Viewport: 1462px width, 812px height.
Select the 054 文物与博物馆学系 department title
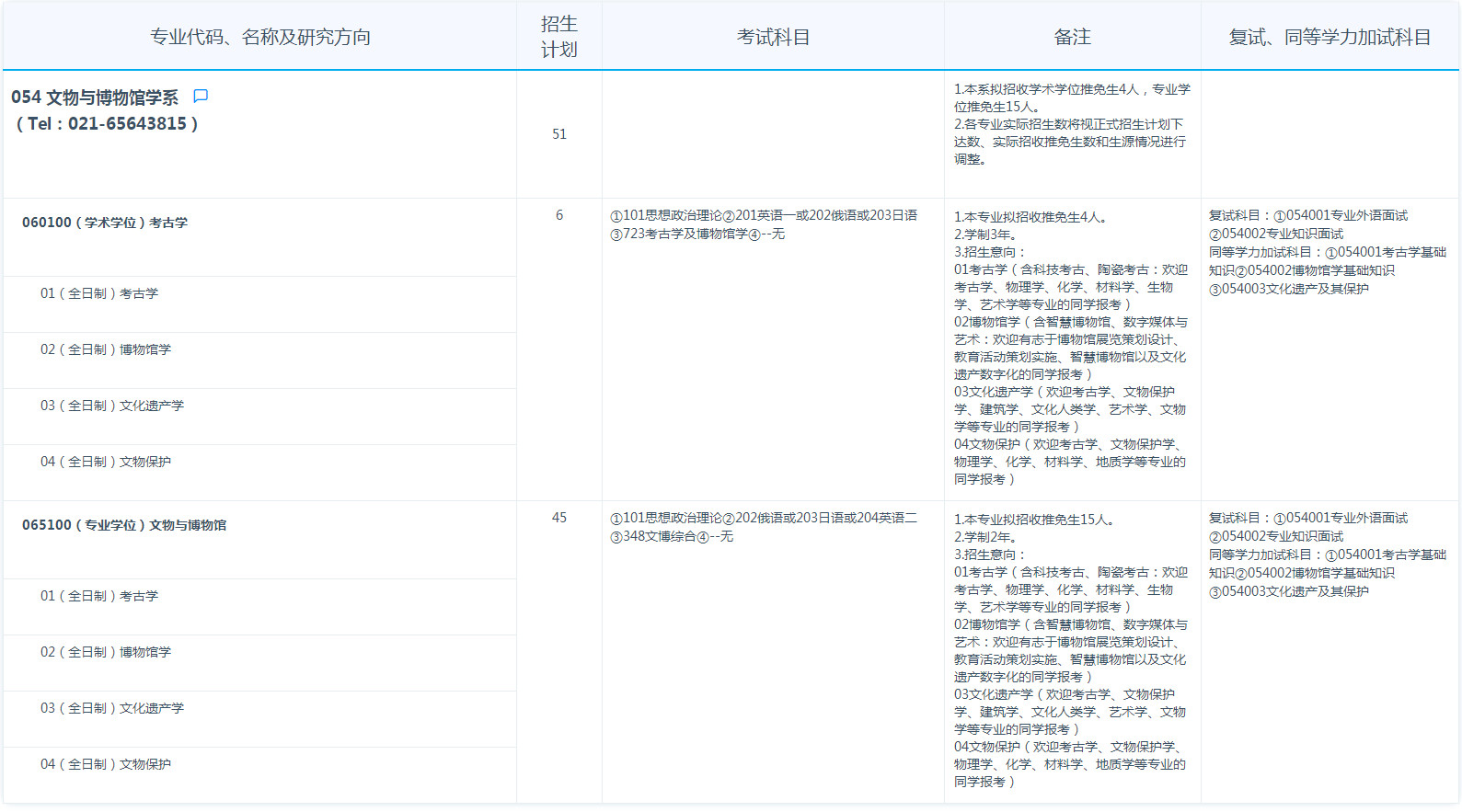[x=95, y=97]
